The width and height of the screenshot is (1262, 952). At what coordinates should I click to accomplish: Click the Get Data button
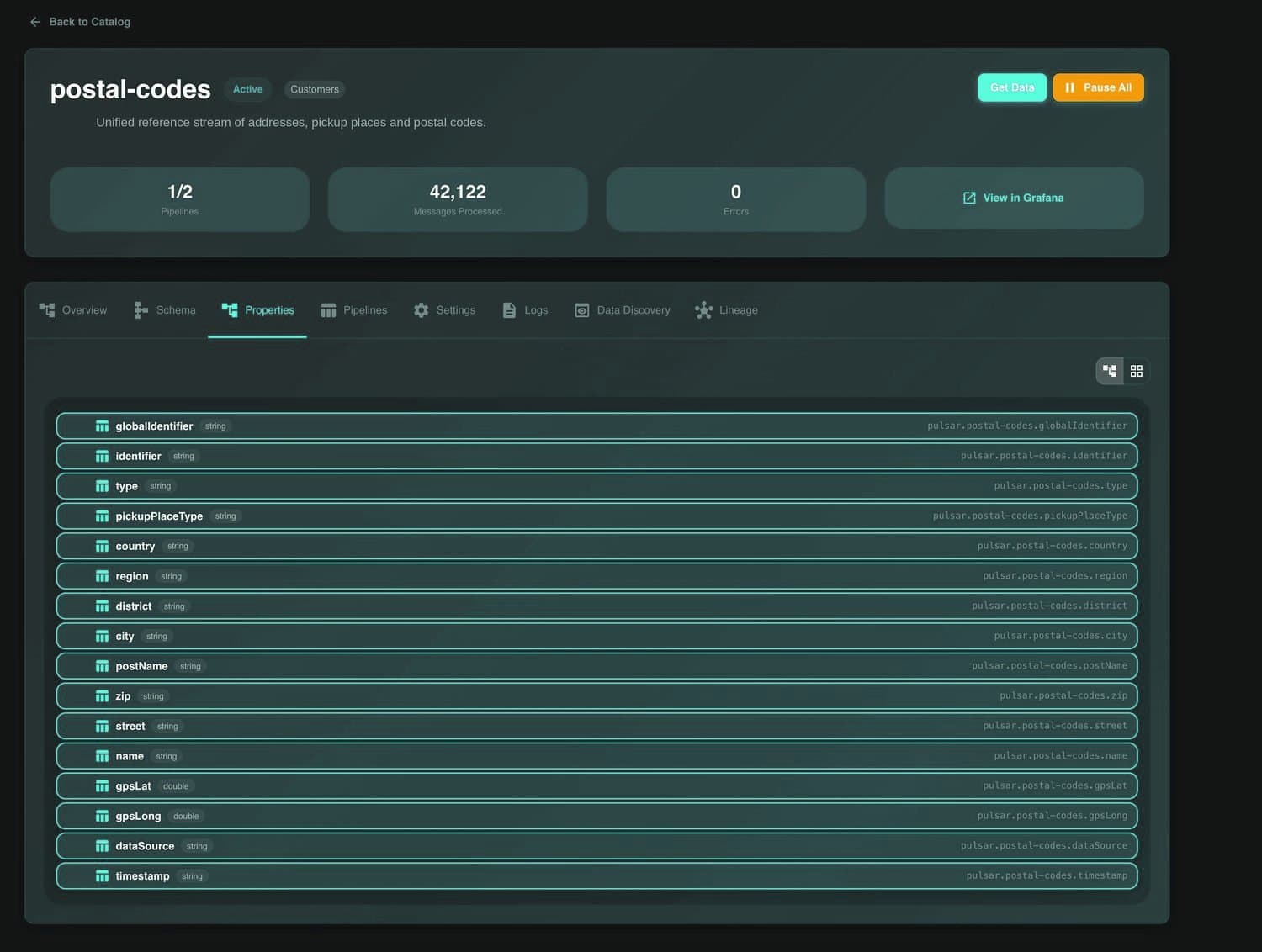(1012, 87)
